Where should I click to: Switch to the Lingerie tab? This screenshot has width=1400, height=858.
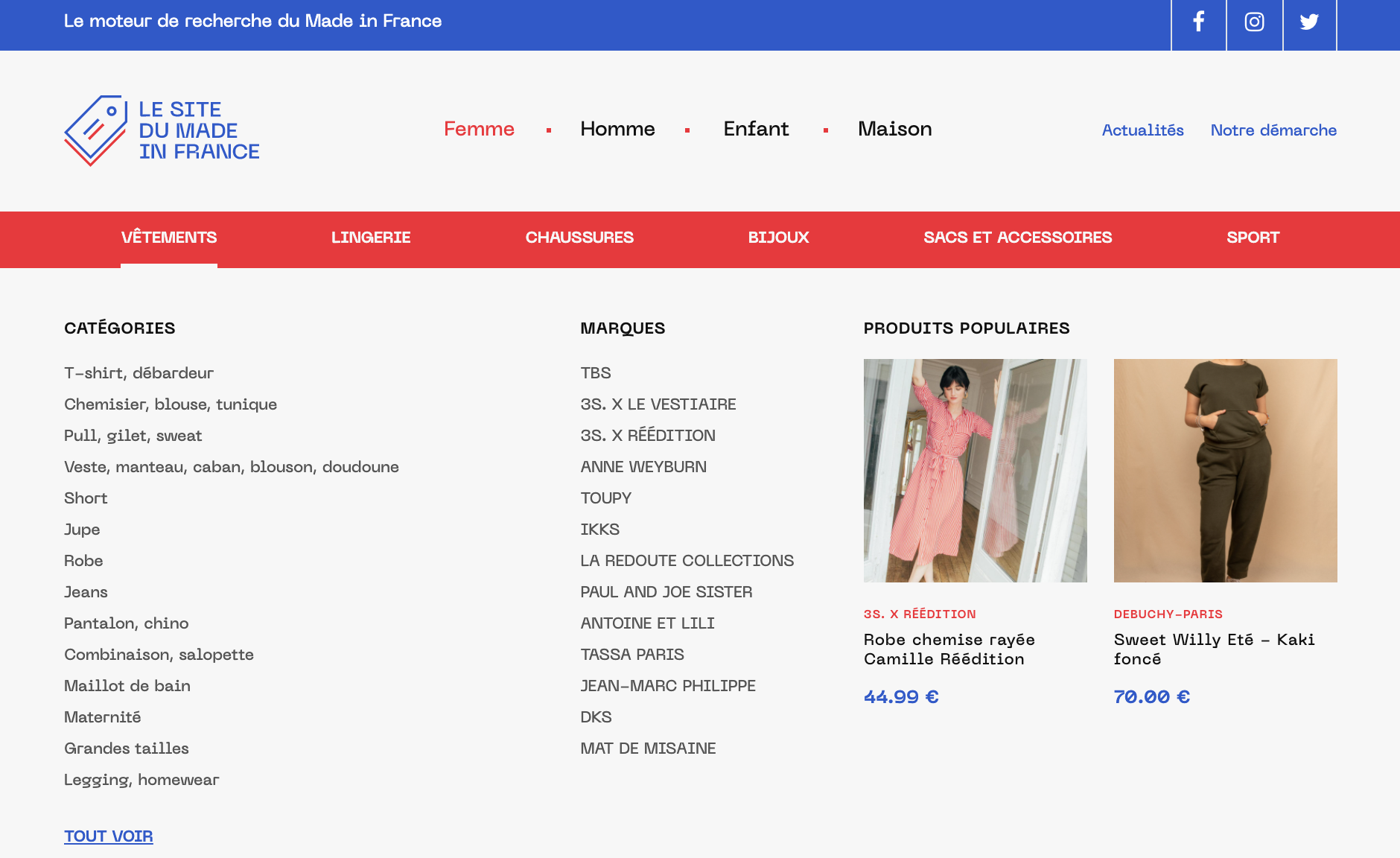click(x=371, y=238)
